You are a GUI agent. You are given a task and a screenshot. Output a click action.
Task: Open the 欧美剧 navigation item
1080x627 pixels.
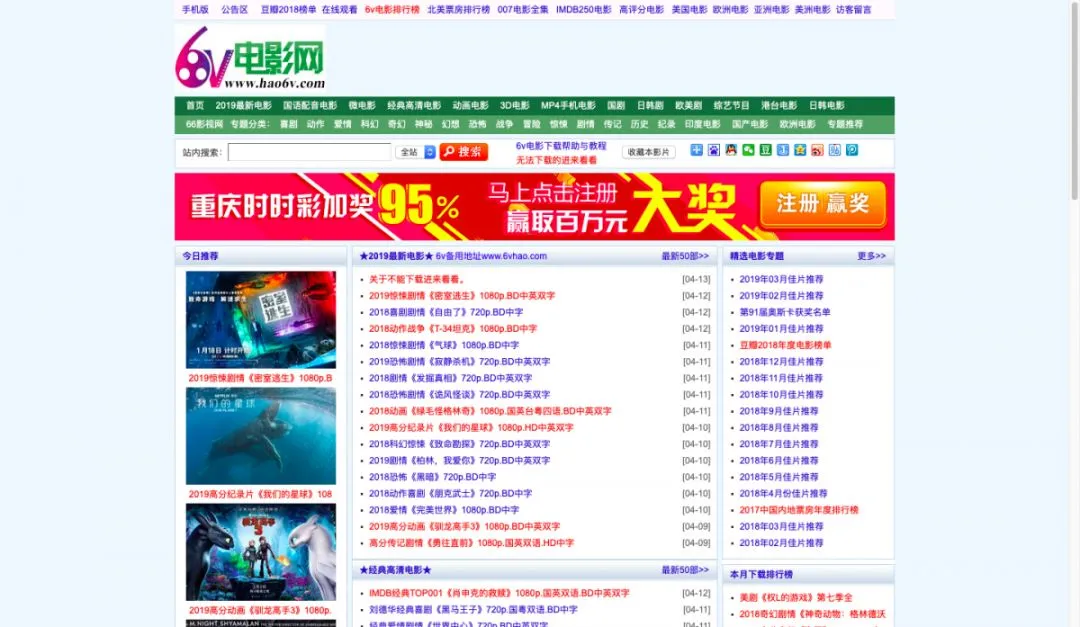coord(688,105)
